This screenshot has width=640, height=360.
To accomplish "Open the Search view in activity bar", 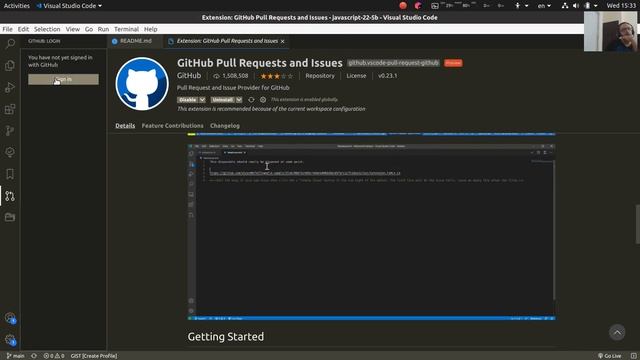I will pyautogui.click(x=10, y=43).
